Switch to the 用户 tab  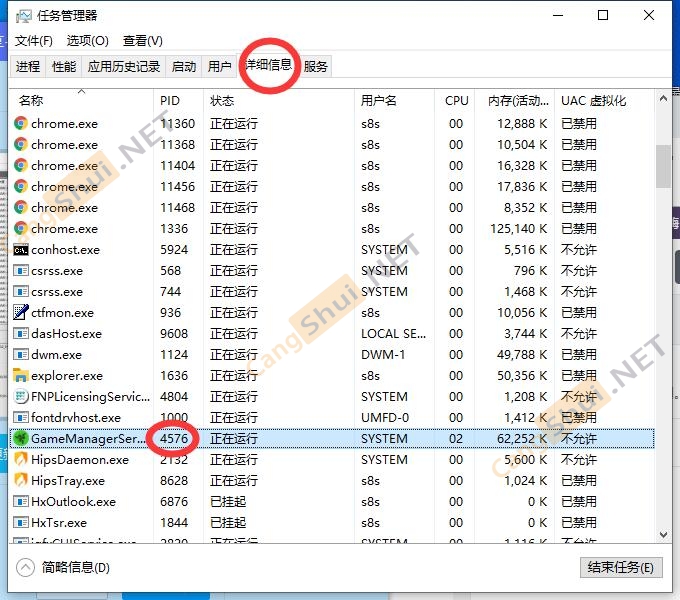[x=219, y=66]
